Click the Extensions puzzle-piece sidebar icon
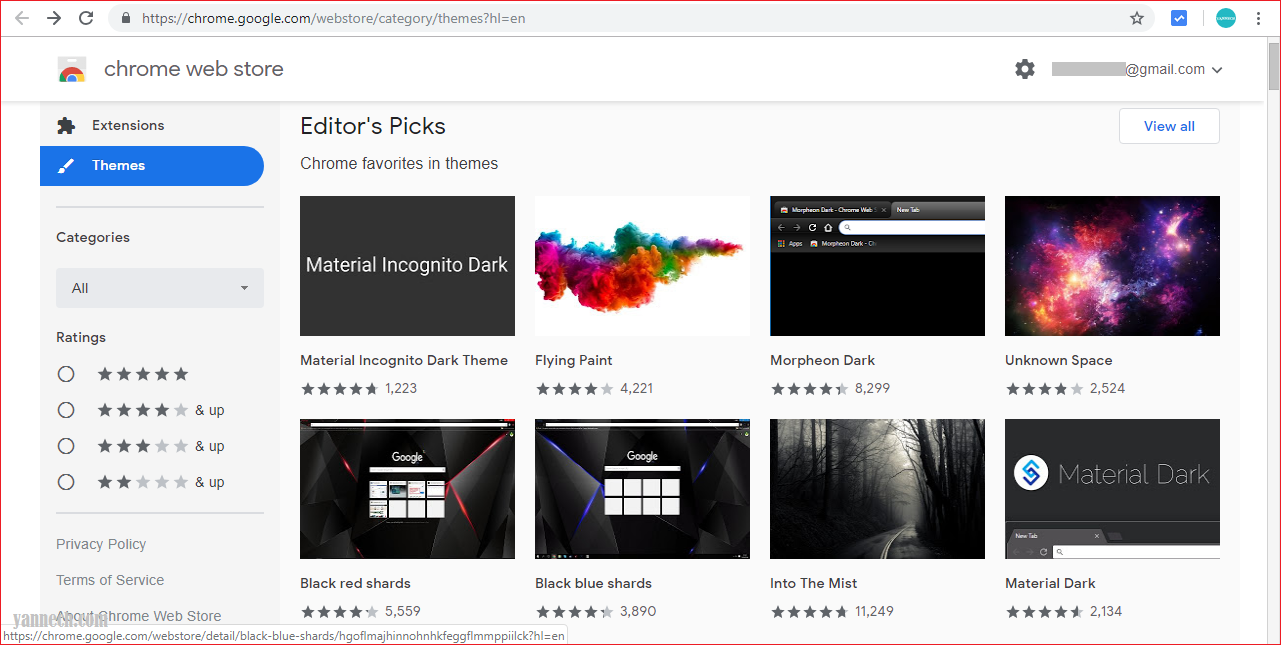1281x645 pixels. pyautogui.click(x=66, y=125)
